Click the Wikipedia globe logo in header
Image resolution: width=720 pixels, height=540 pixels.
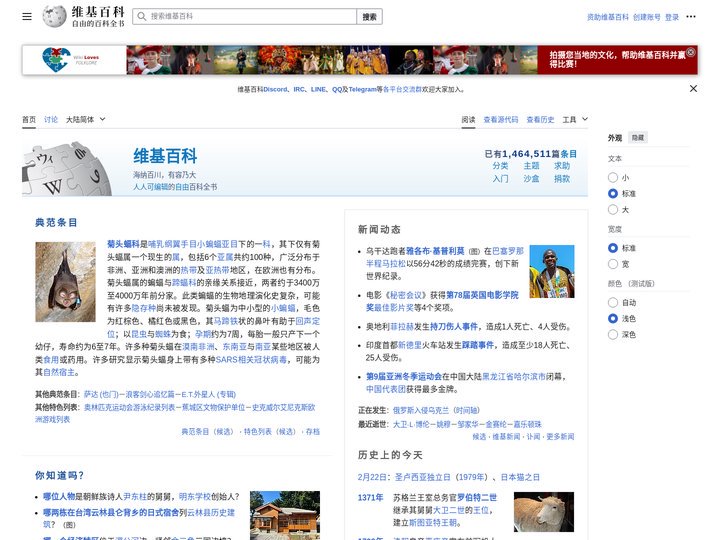point(55,17)
